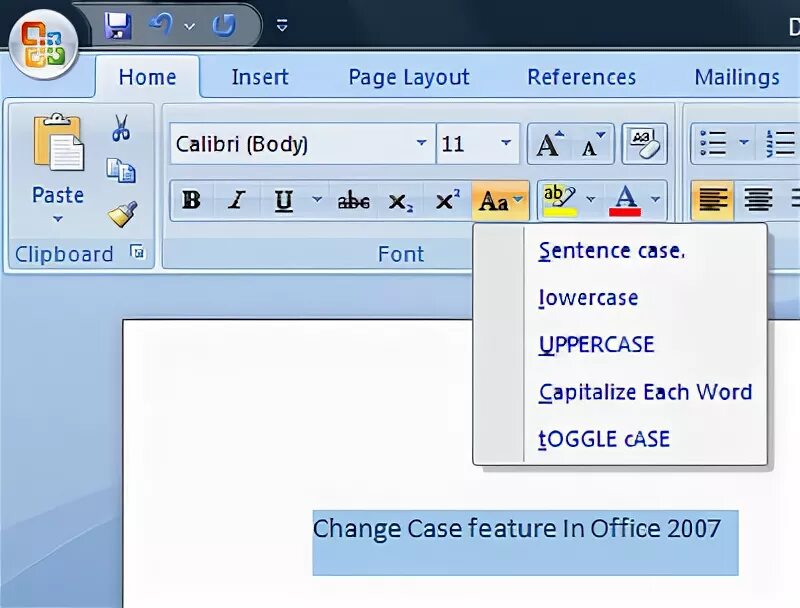Click the Cut scissors icon
The height and width of the screenshot is (608, 800).
(x=121, y=128)
